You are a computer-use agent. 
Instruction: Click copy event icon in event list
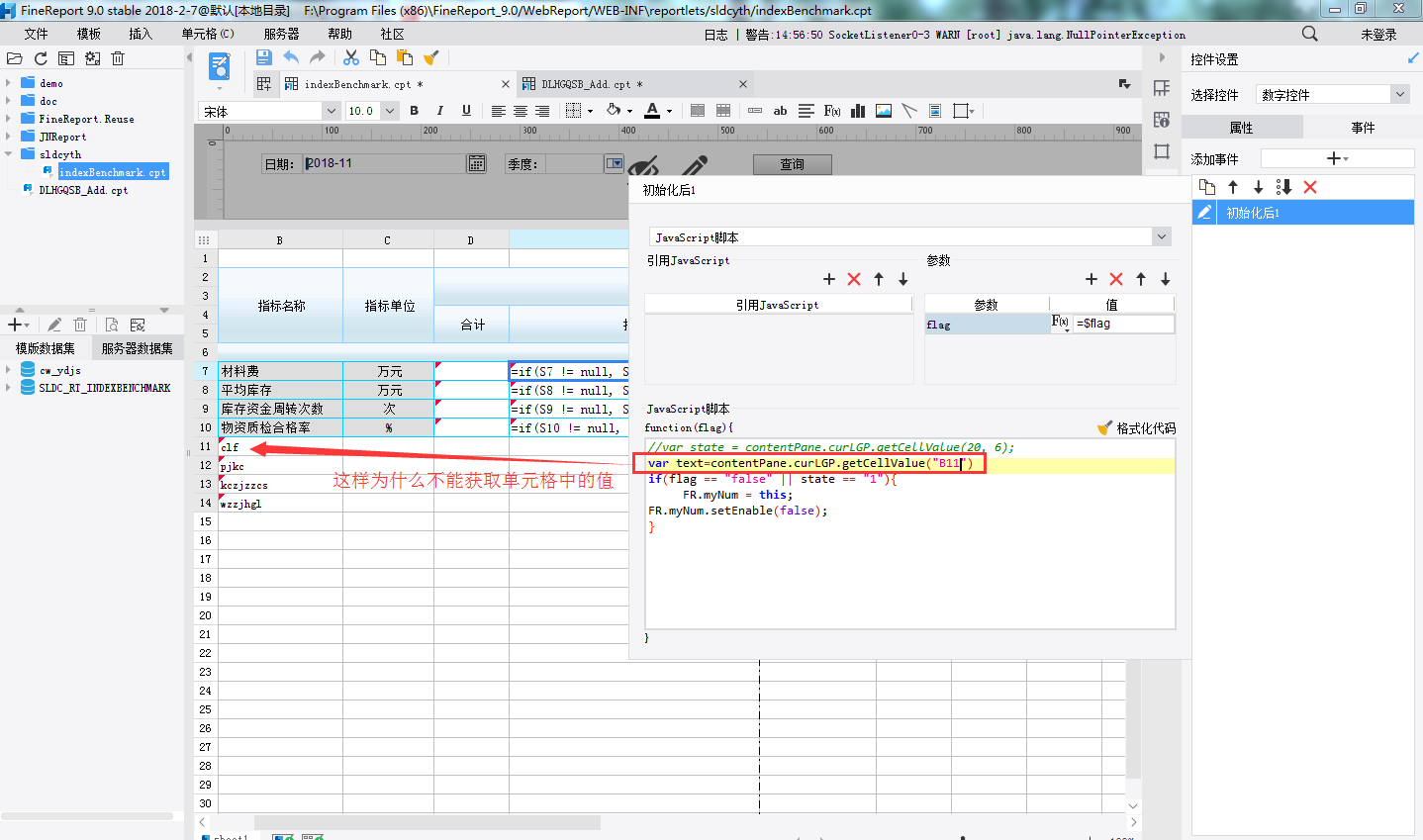click(1206, 187)
